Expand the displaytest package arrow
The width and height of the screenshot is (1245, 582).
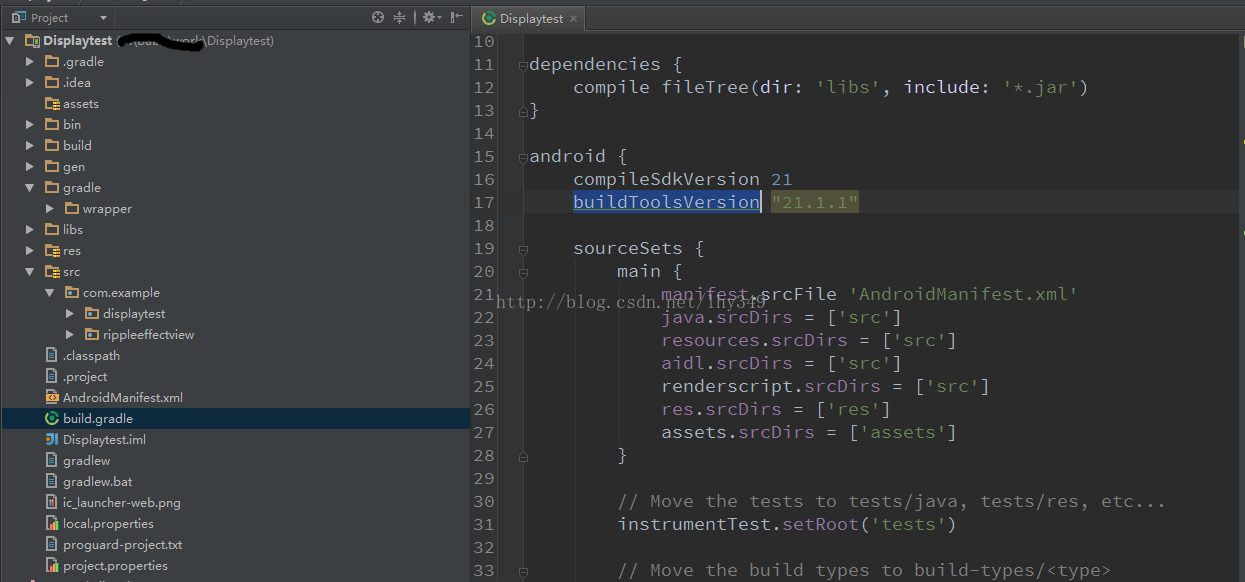tap(70, 314)
